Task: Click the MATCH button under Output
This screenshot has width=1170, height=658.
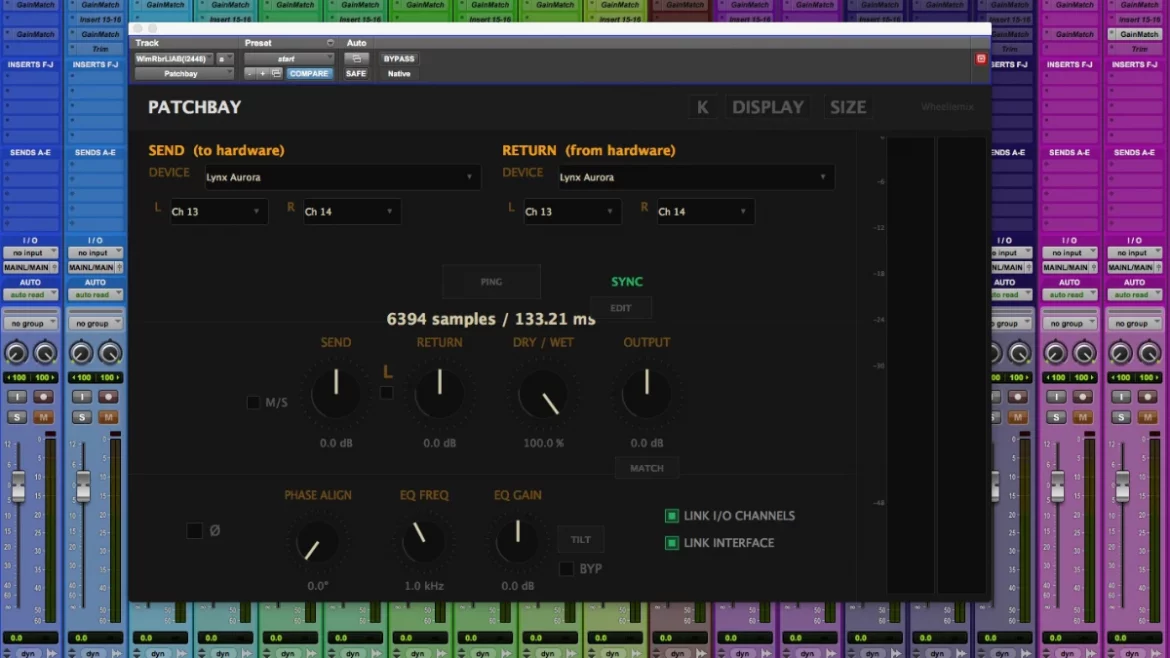Action: coord(646,469)
